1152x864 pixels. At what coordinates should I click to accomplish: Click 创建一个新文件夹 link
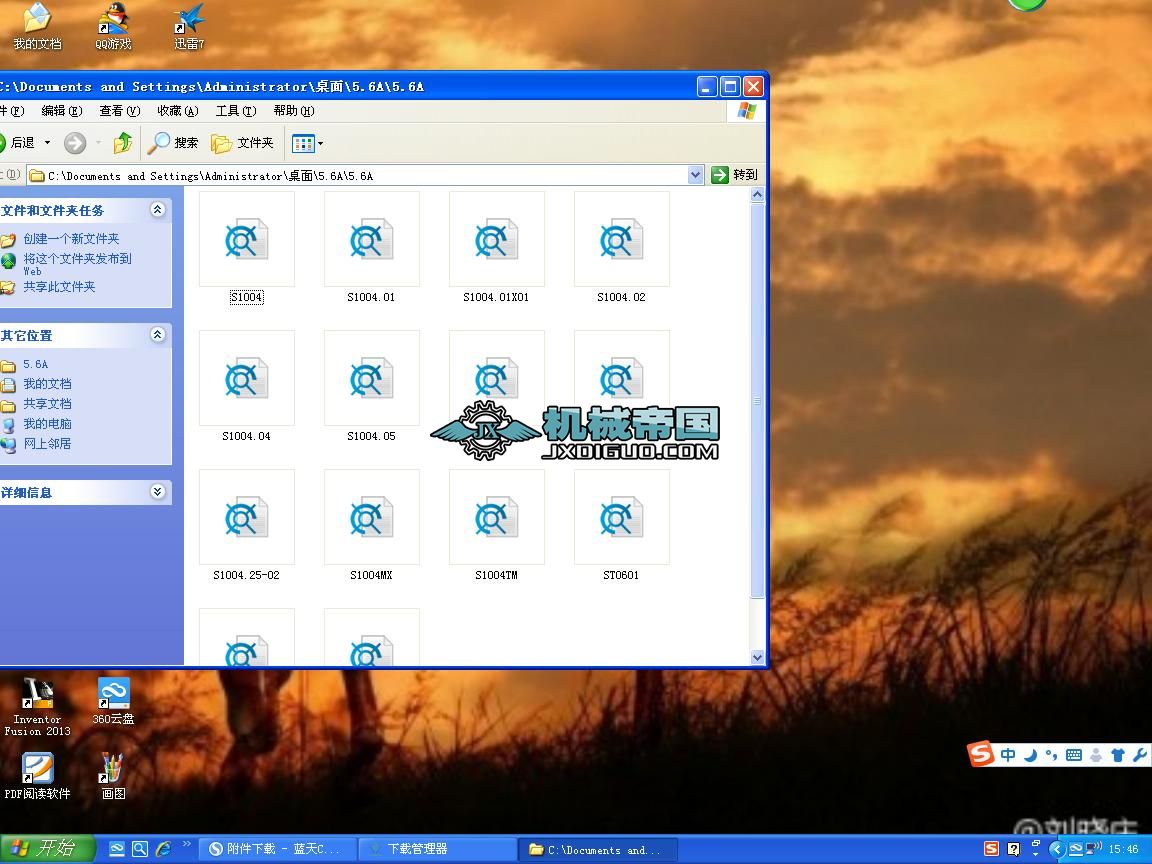[71, 239]
